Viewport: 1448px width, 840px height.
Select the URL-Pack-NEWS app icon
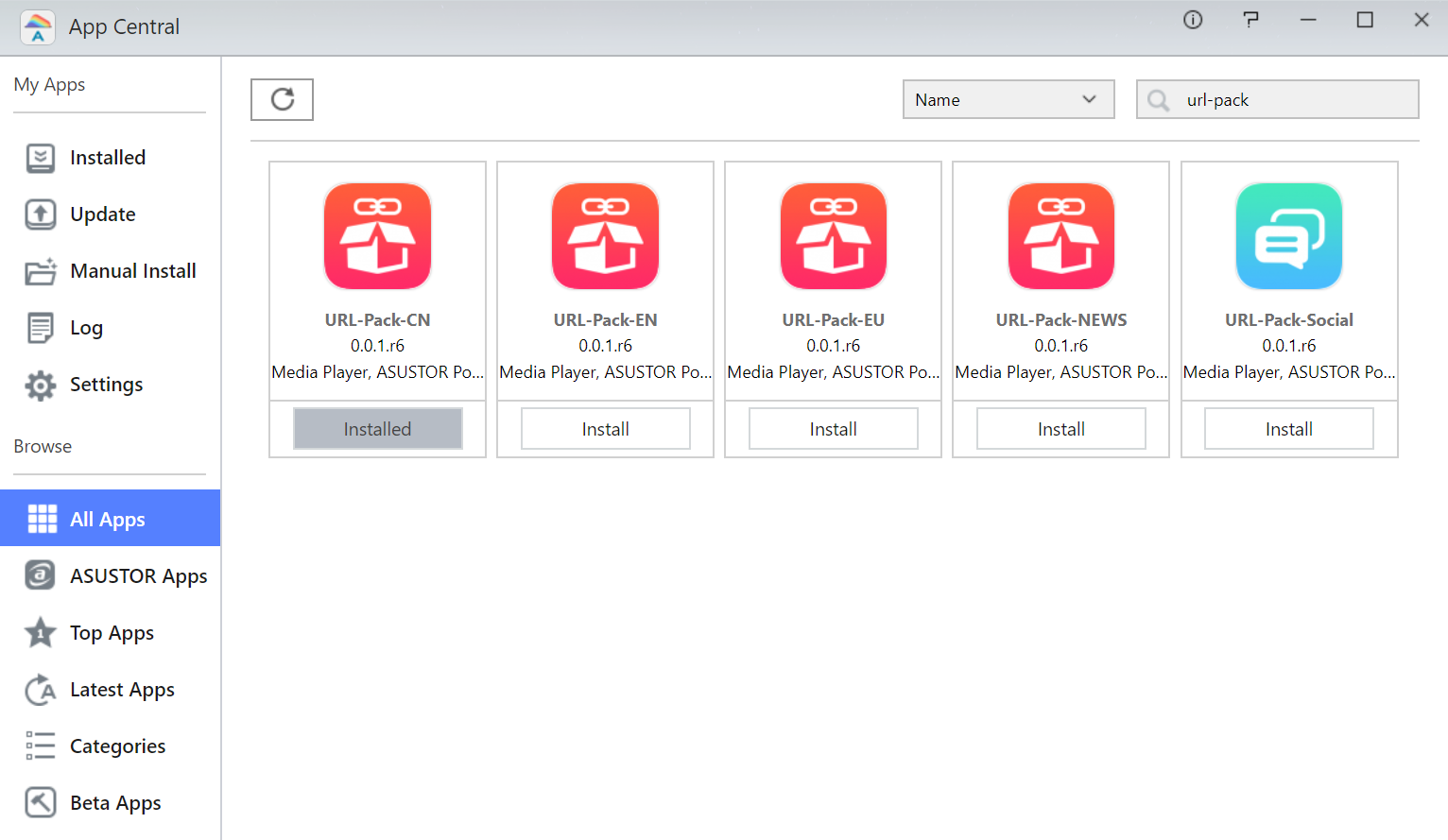click(x=1060, y=236)
